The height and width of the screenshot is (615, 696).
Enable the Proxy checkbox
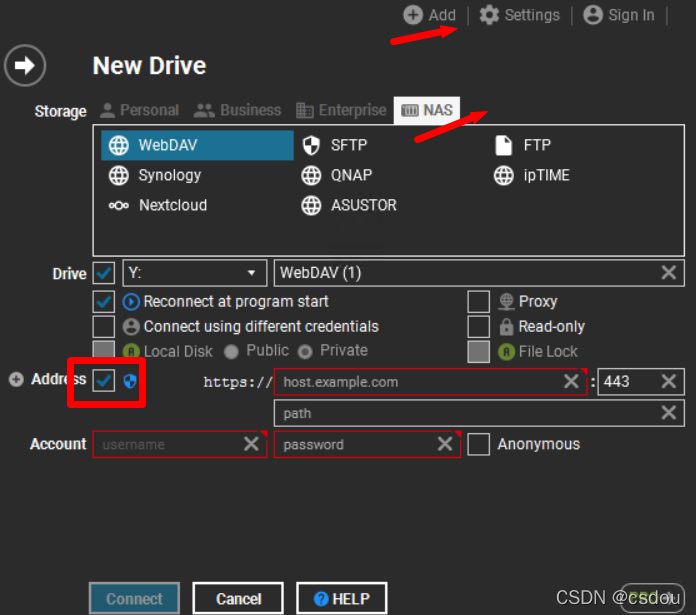[x=478, y=302]
